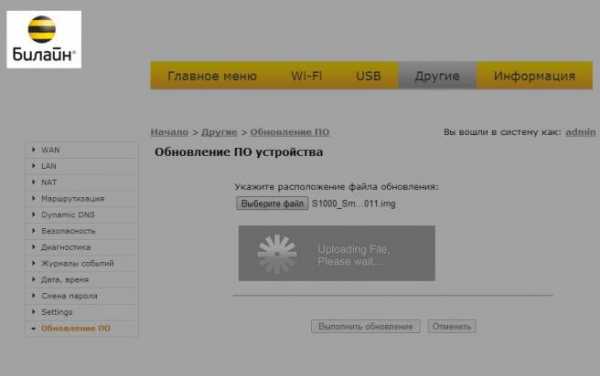The height and width of the screenshot is (376, 600).
Task: Open Журналы событий sidebar item
Action: (x=77, y=264)
